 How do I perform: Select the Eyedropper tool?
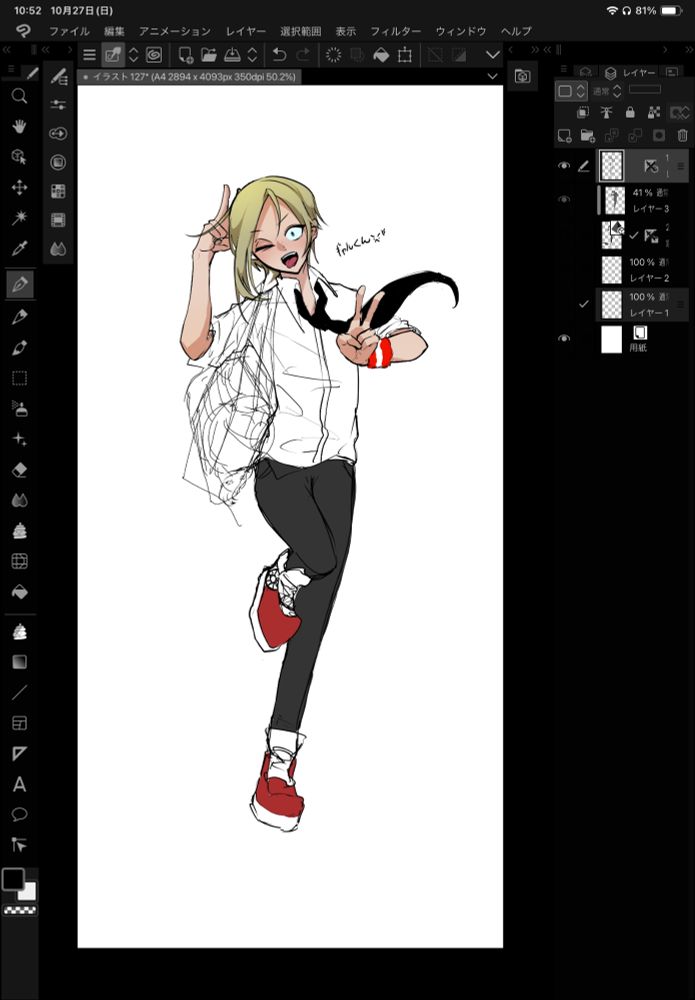tap(19, 249)
